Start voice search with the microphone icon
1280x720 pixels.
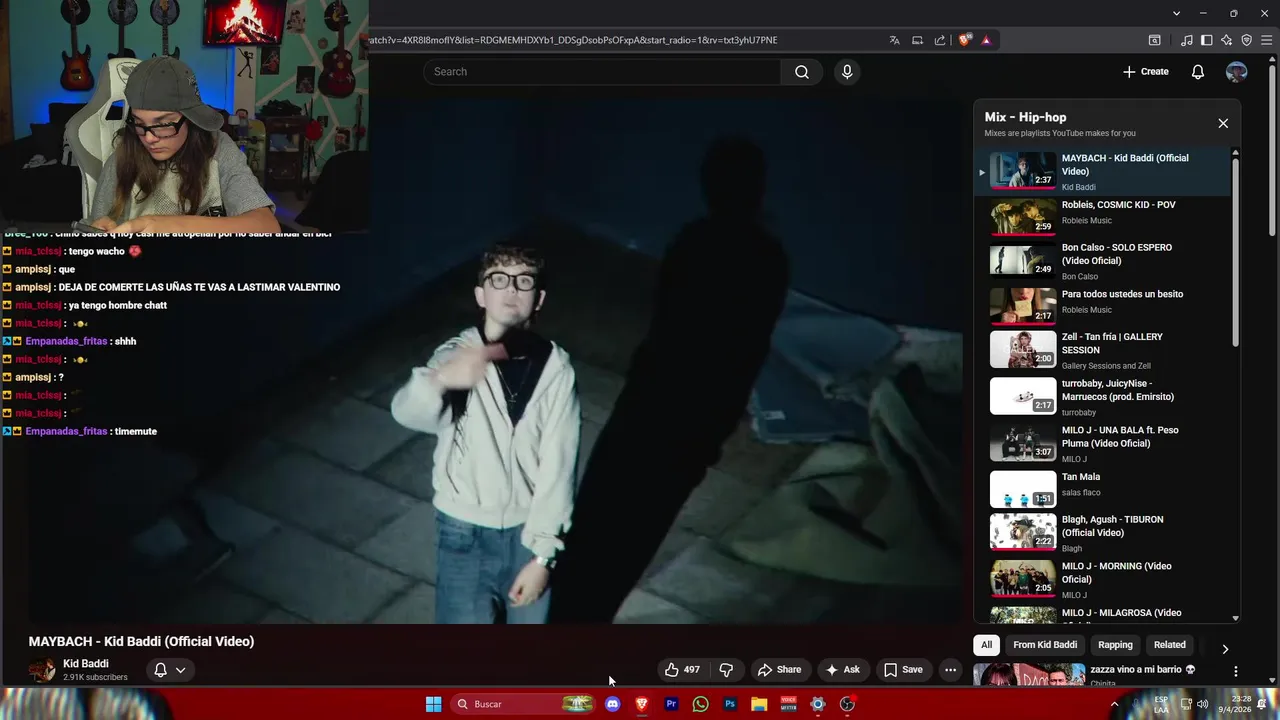(847, 72)
